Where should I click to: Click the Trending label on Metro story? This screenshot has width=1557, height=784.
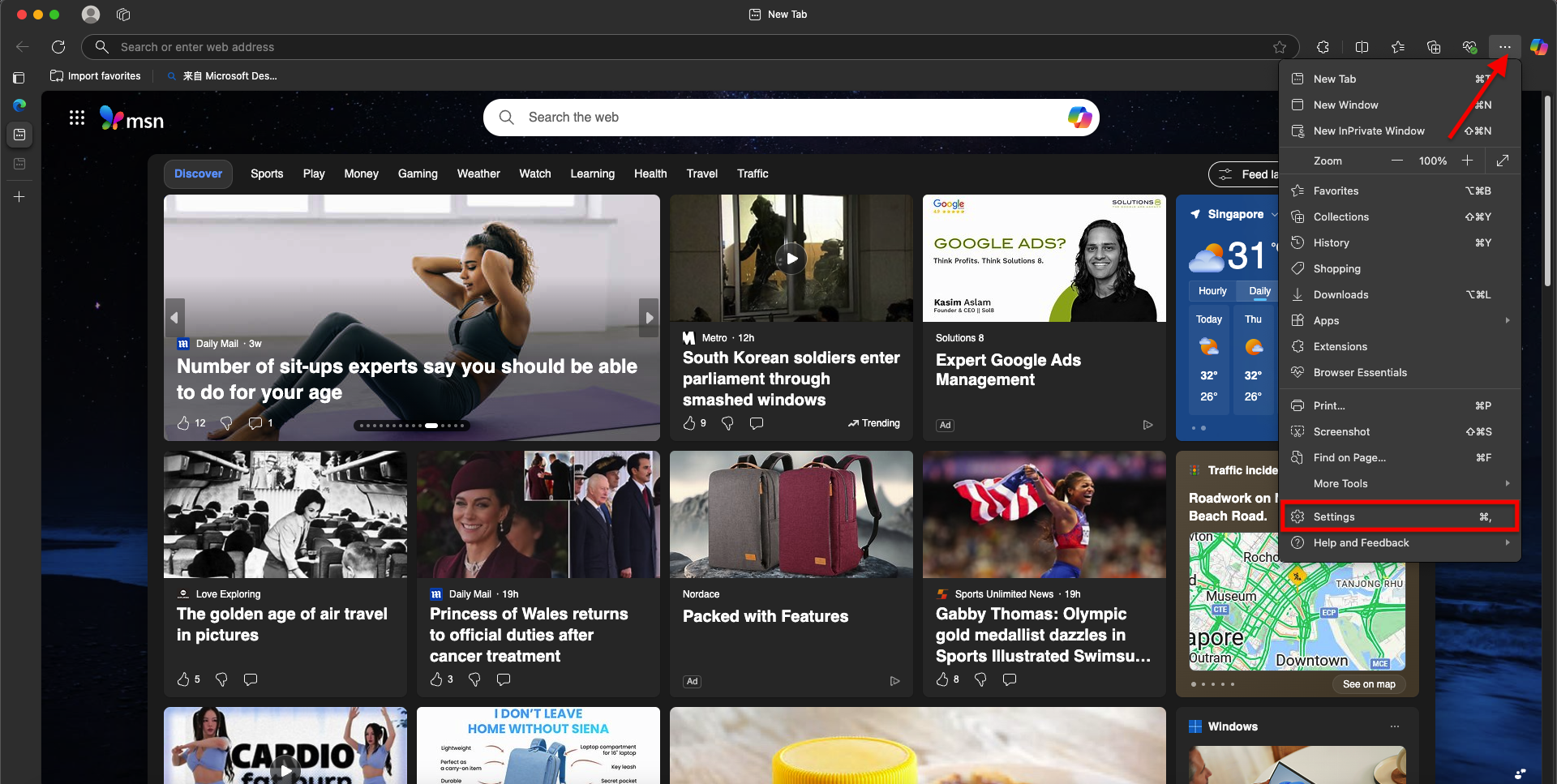(874, 423)
